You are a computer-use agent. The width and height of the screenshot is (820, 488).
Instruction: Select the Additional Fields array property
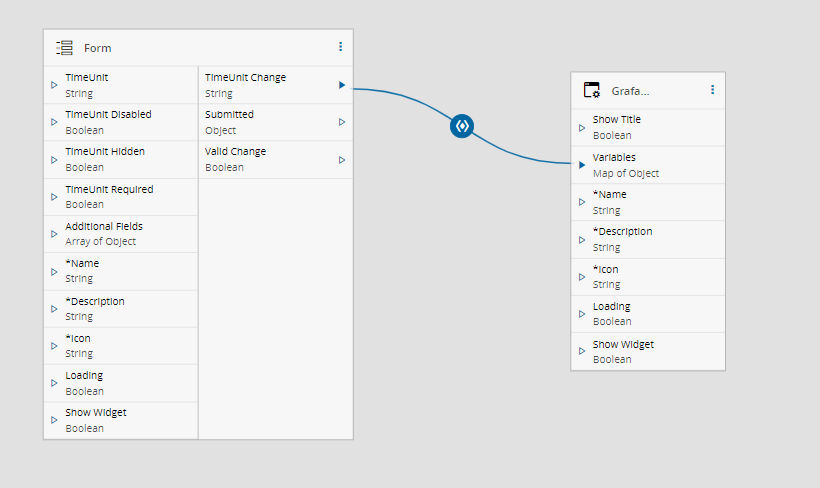pyautogui.click(x=120, y=233)
